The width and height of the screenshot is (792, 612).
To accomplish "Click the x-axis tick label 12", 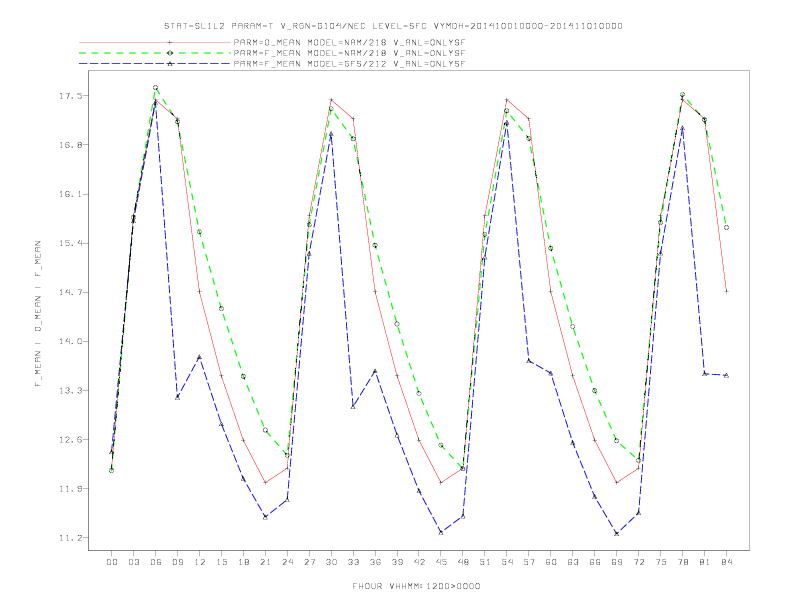I will point(200,562).
